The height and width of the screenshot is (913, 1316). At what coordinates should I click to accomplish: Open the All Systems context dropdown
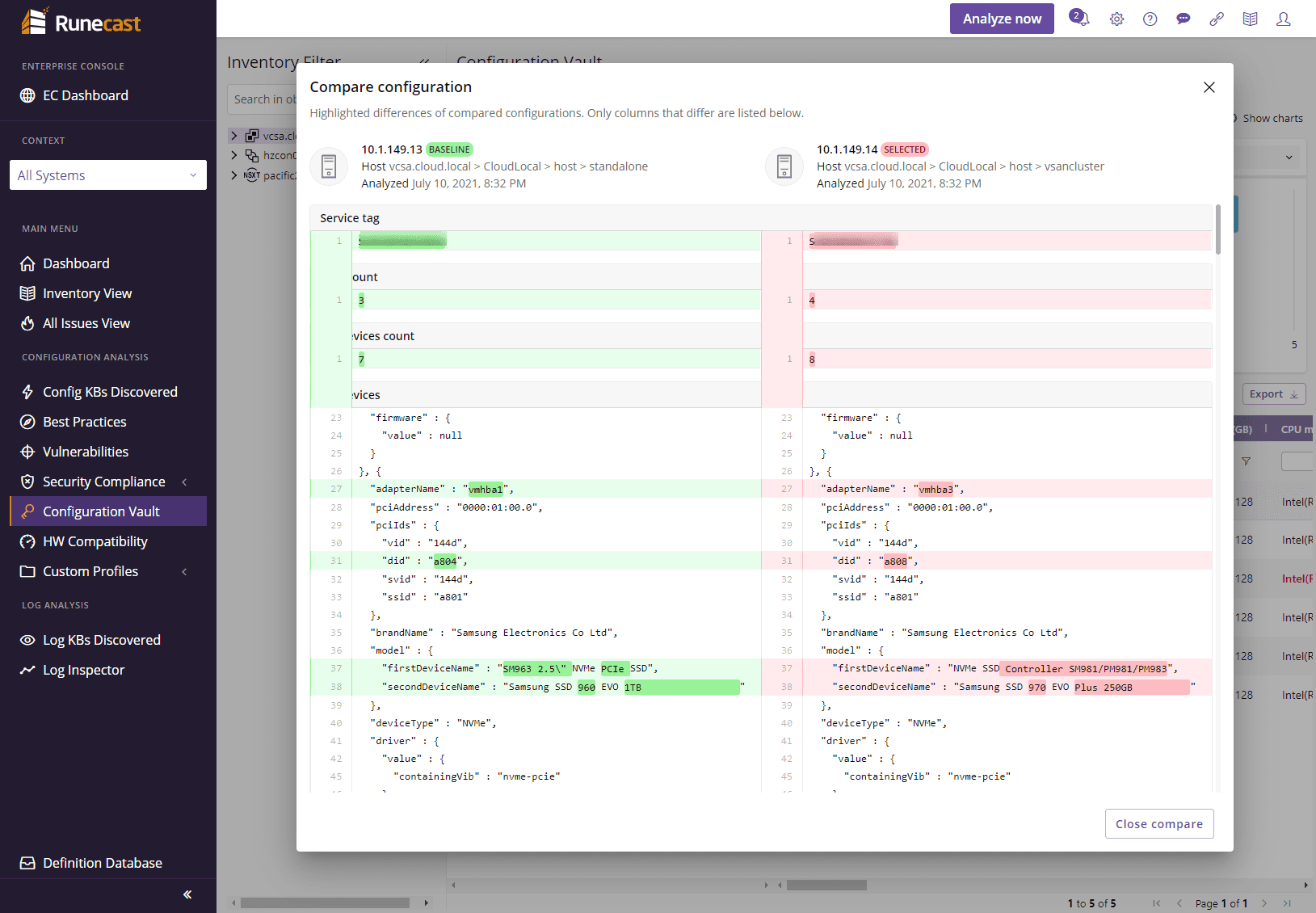(108, 175)
